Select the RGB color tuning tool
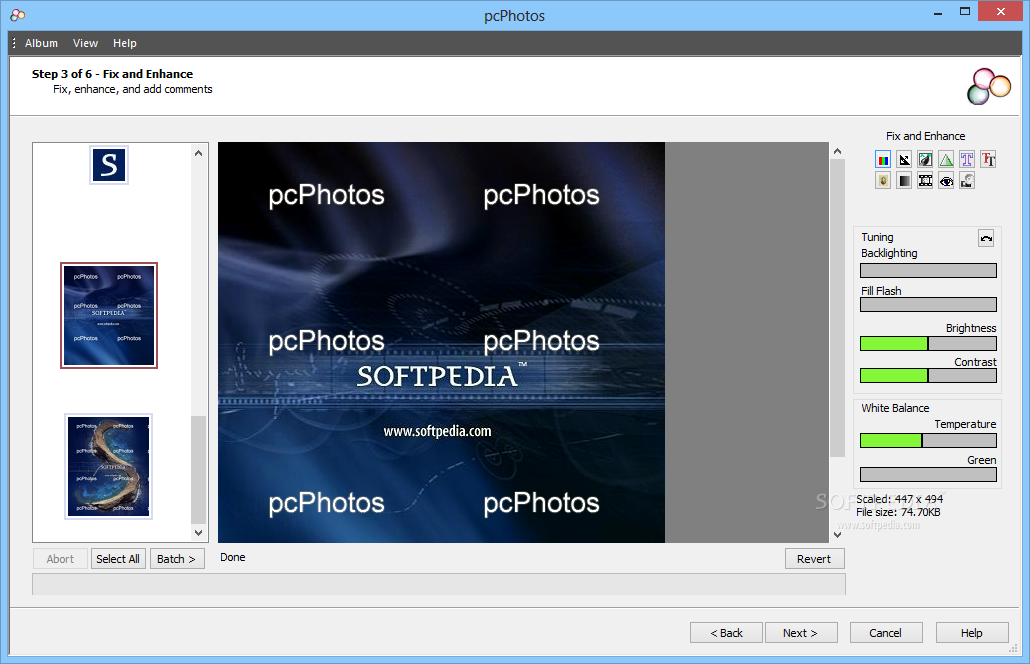Image resolution: width=1030 pixels, height=664 pixels. tap(883, 160)
